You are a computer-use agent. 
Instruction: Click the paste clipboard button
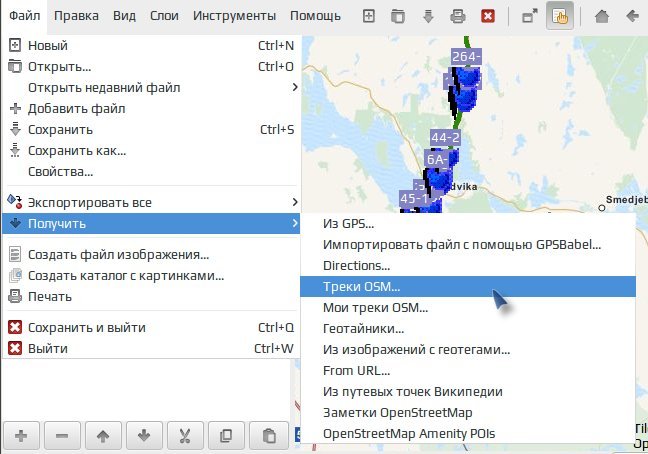269,435
